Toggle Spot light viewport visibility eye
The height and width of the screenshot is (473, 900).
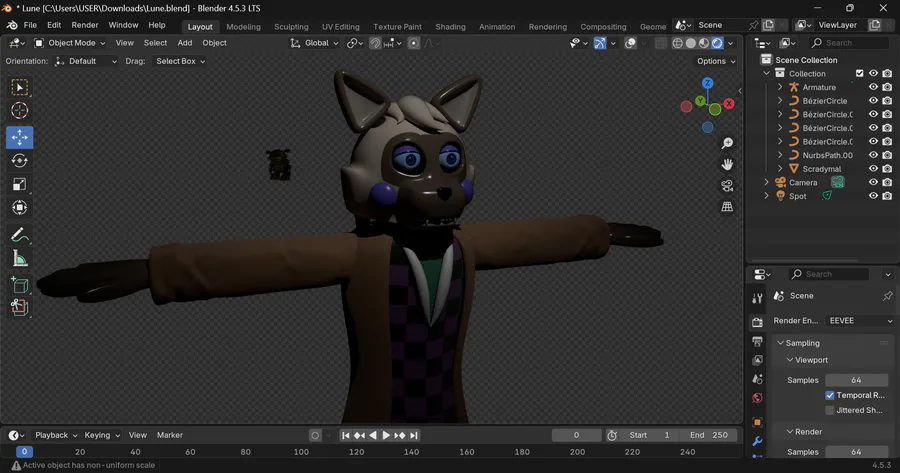[873, 196]
